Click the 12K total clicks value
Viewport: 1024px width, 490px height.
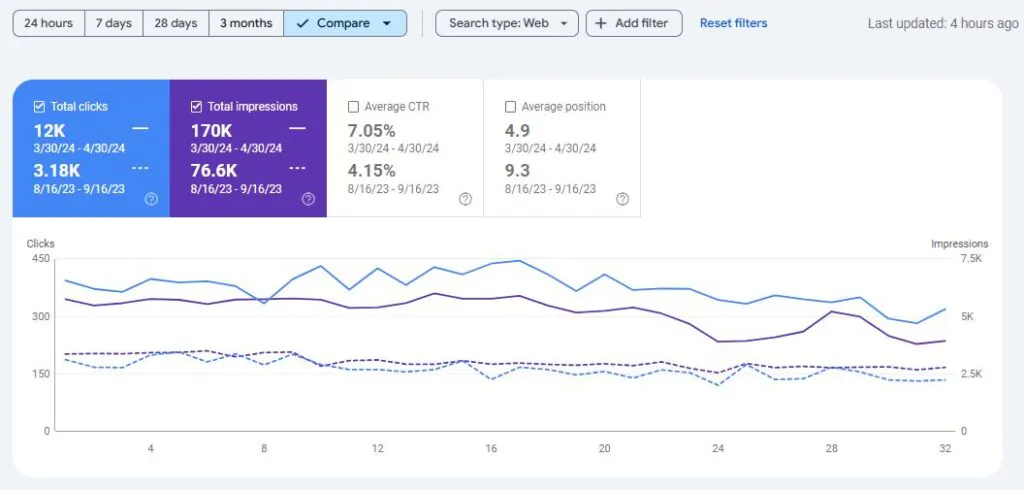pos(50,131)
